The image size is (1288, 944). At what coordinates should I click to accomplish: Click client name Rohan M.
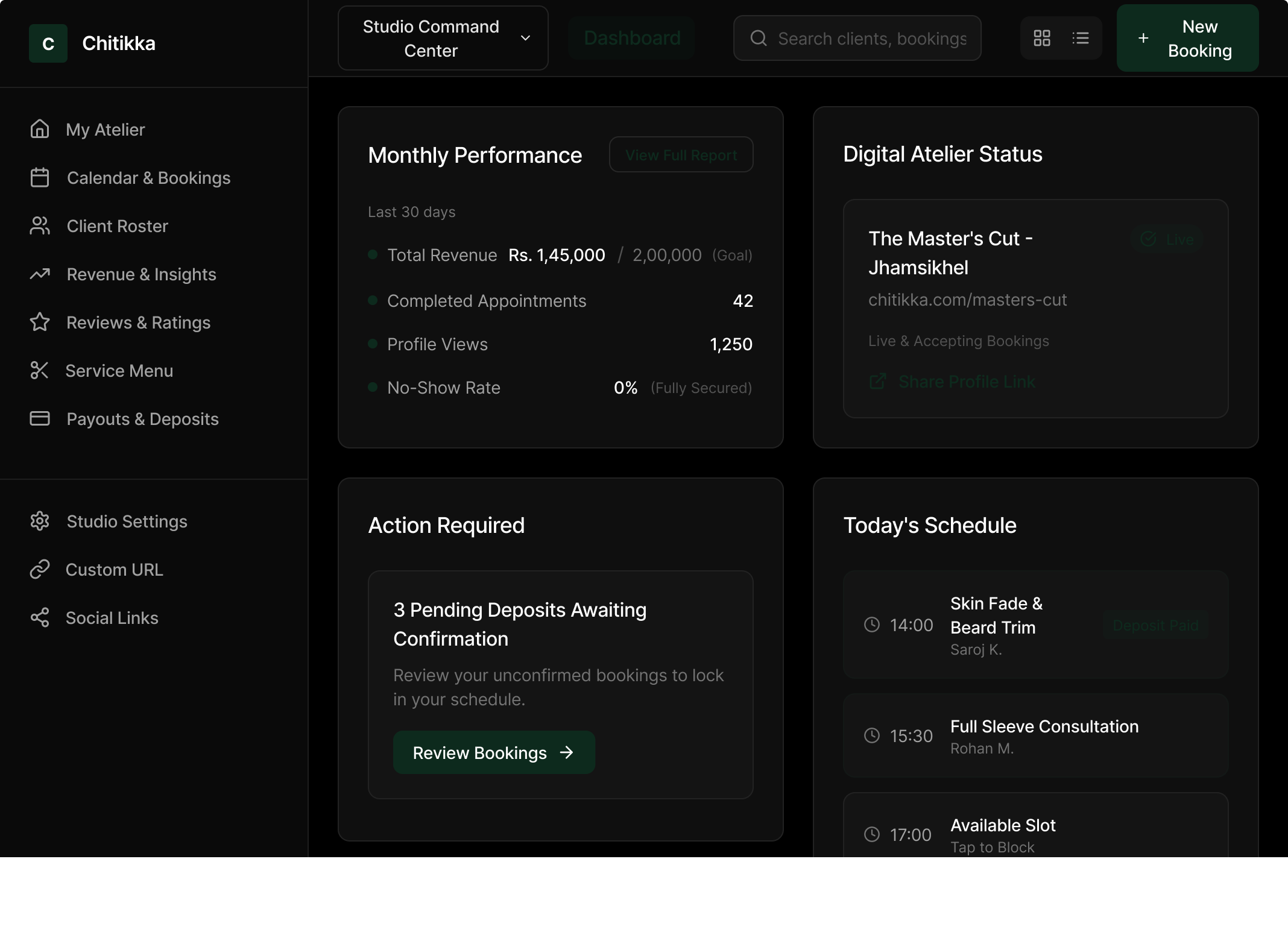click(982, 748)
